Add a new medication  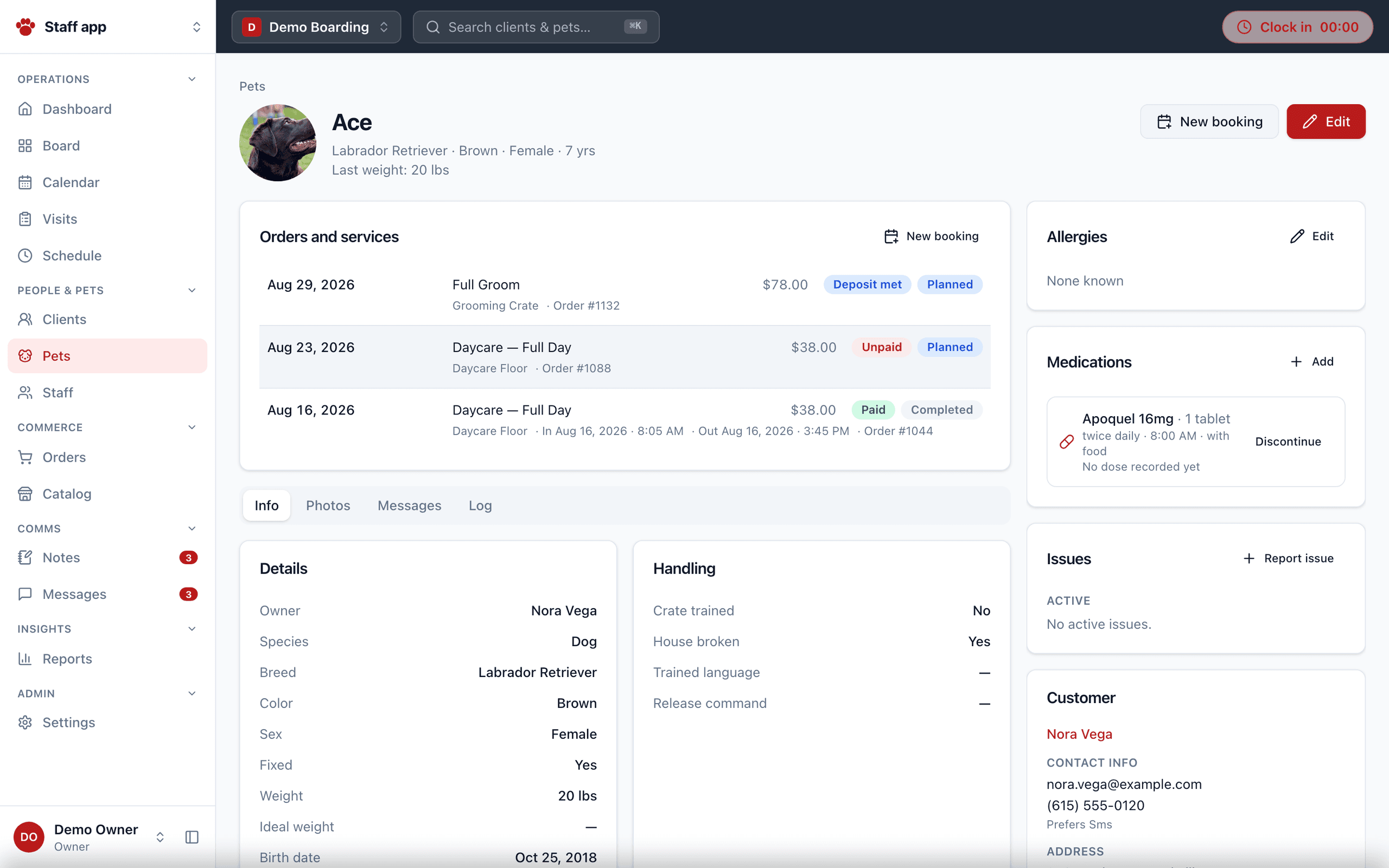pos(1312,362)
